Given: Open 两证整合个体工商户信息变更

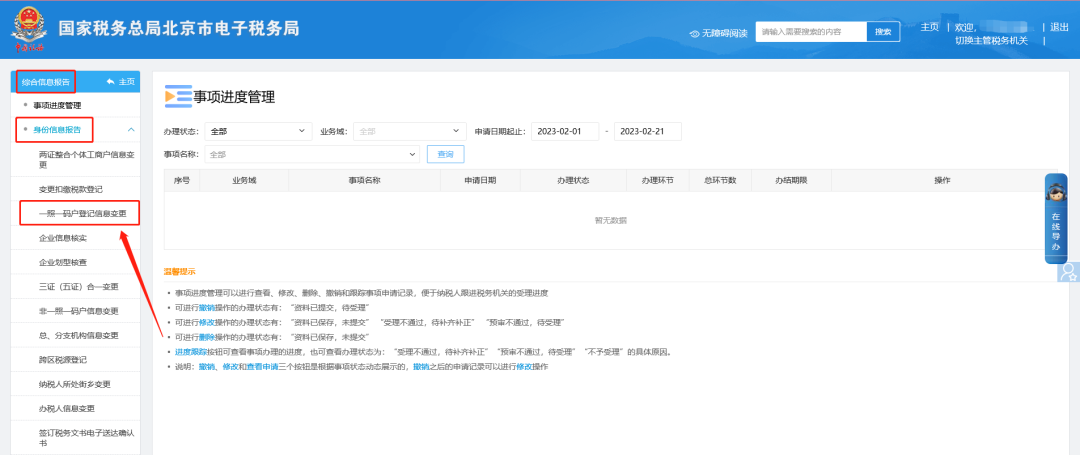Looking at the screenshot, I should tap(87, 160).
